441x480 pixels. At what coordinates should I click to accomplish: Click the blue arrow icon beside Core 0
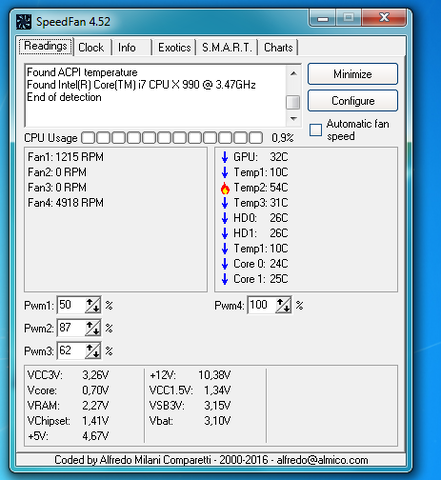click(x=225, y=264)
